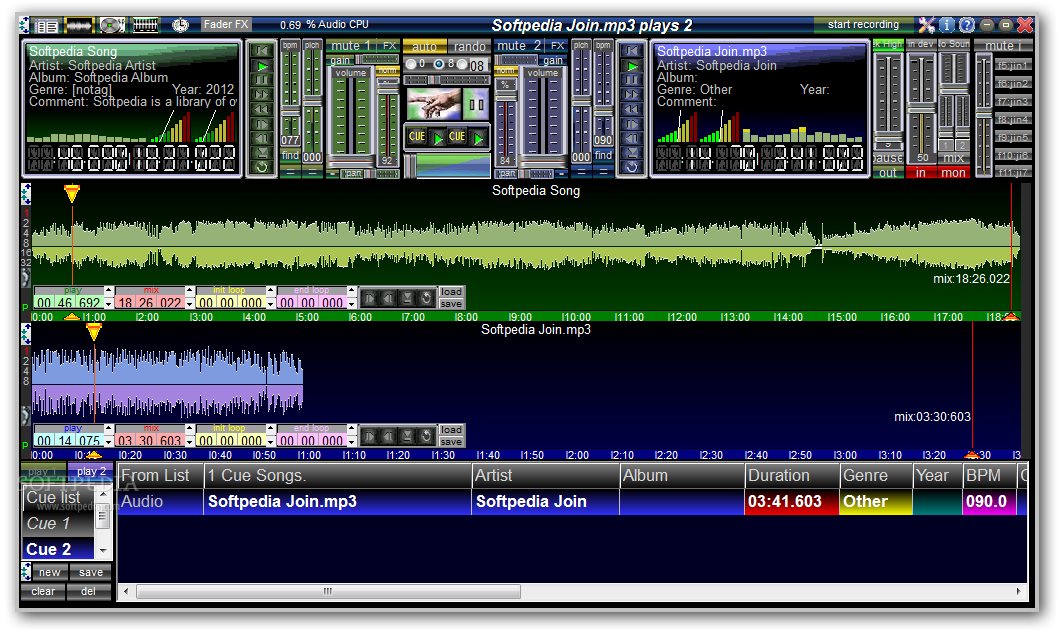Clear the cue list
Viewport: 1059px width, 632px height.
pyautogui.click(x=43, y=591)
